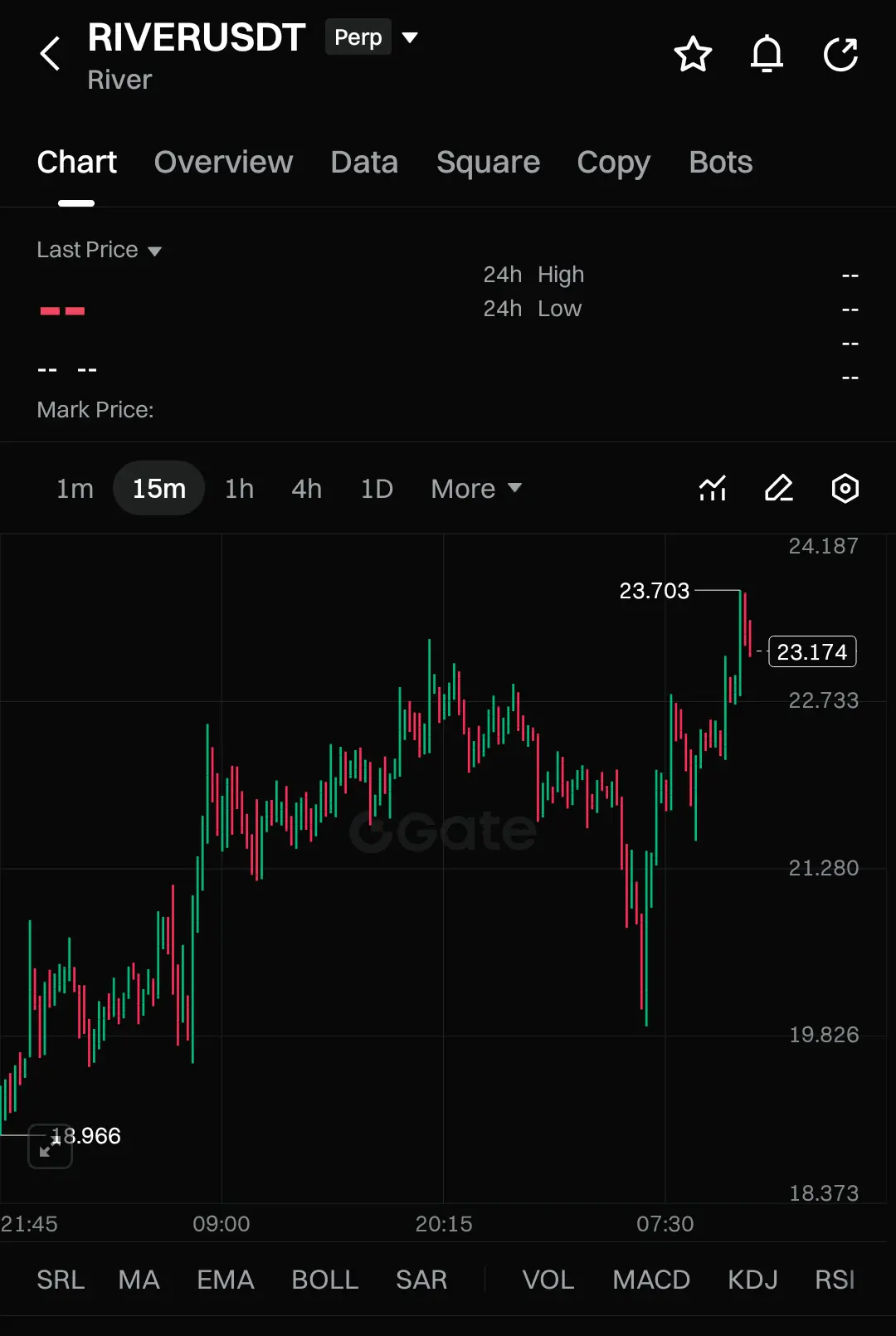This screenshot has height=1336, width=896.
Task: Open the Square tab
Action: tap(488, 163)
